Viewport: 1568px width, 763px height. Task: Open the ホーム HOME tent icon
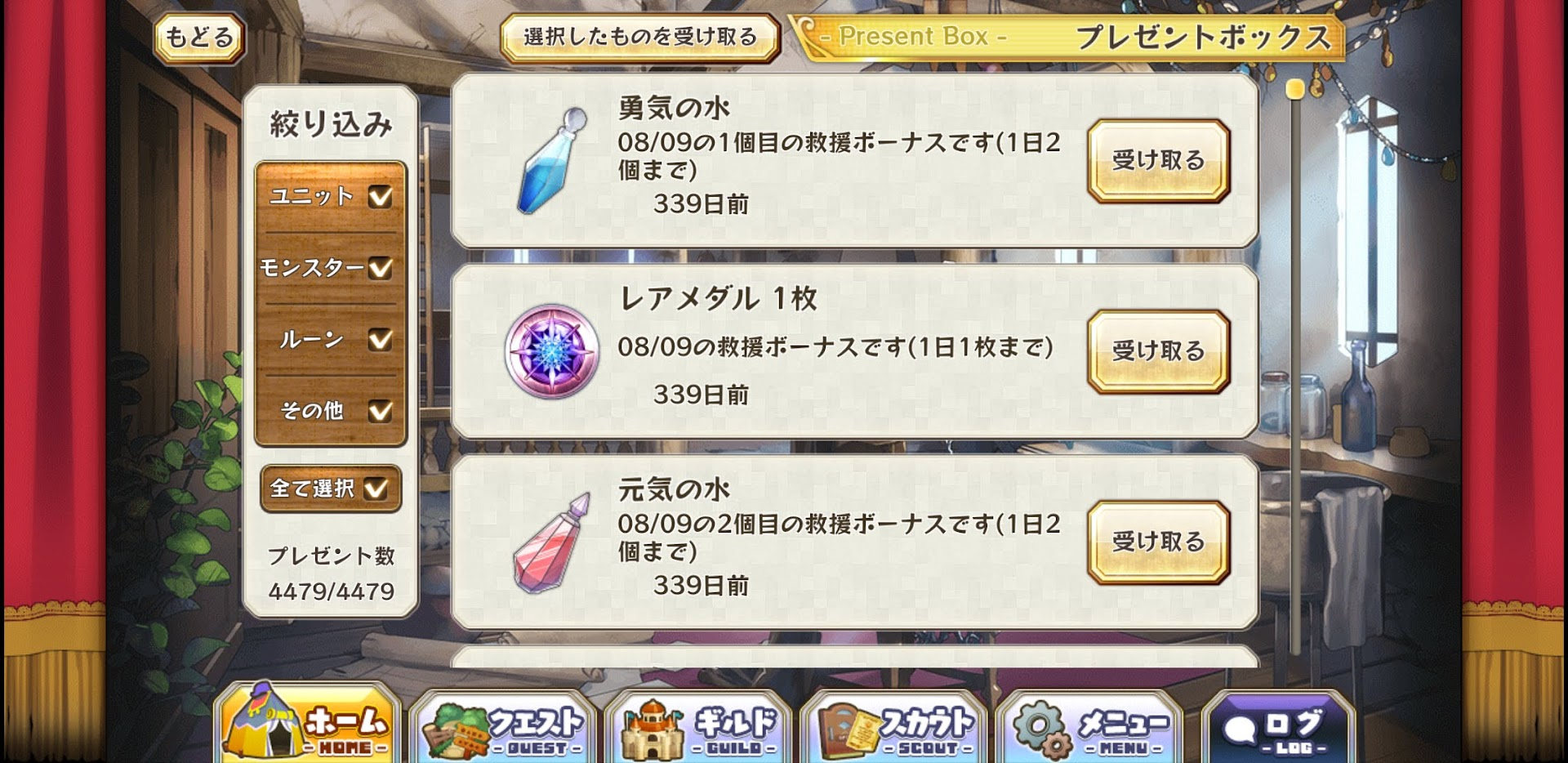pos(307,724)
